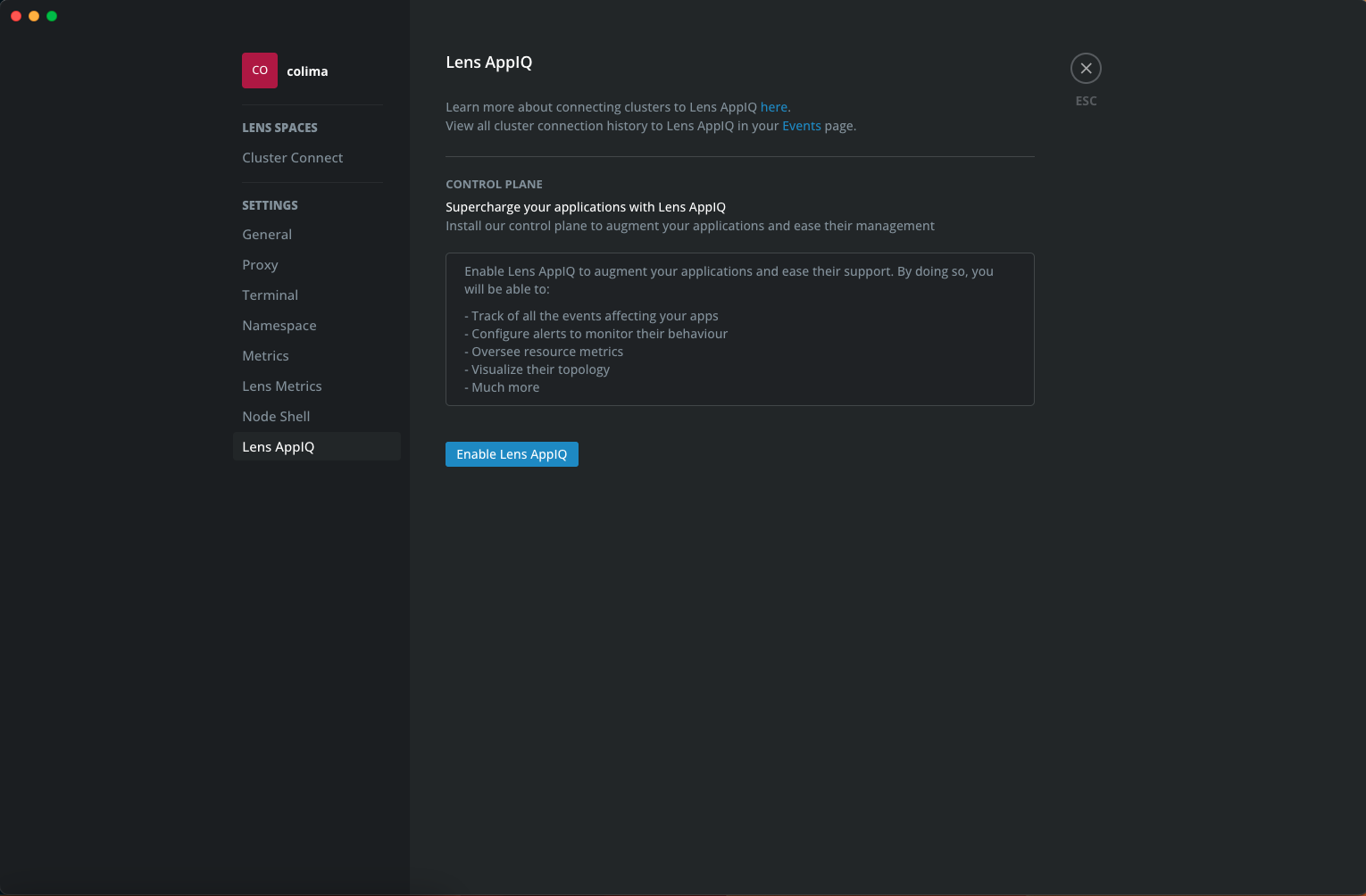
Task: Click the colima cluster name
Action: coord(307,71)
